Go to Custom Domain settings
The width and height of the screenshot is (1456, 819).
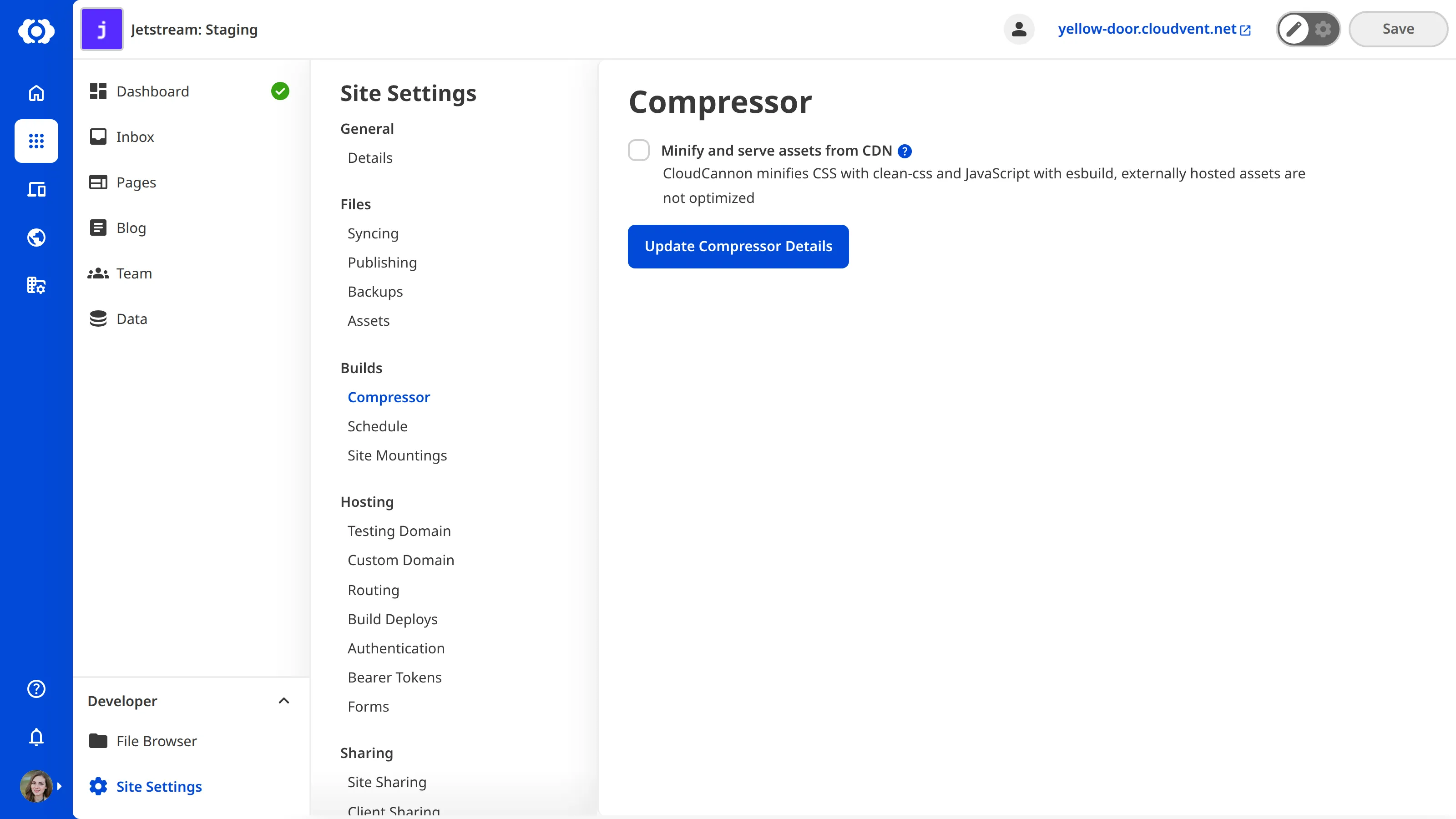pyautogui.click(x=401, y=560)
